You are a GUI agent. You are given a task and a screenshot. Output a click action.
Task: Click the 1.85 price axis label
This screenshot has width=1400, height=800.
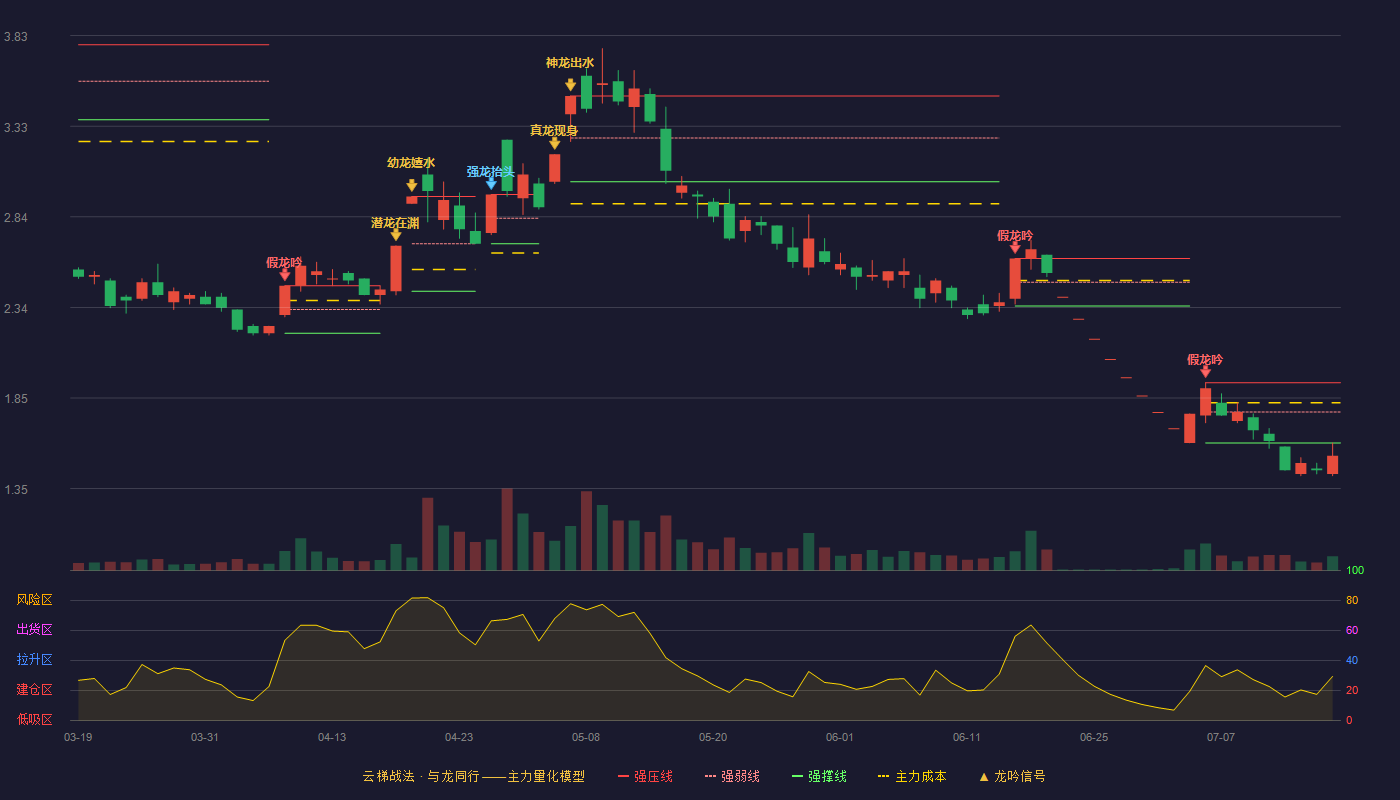[16, 399]
